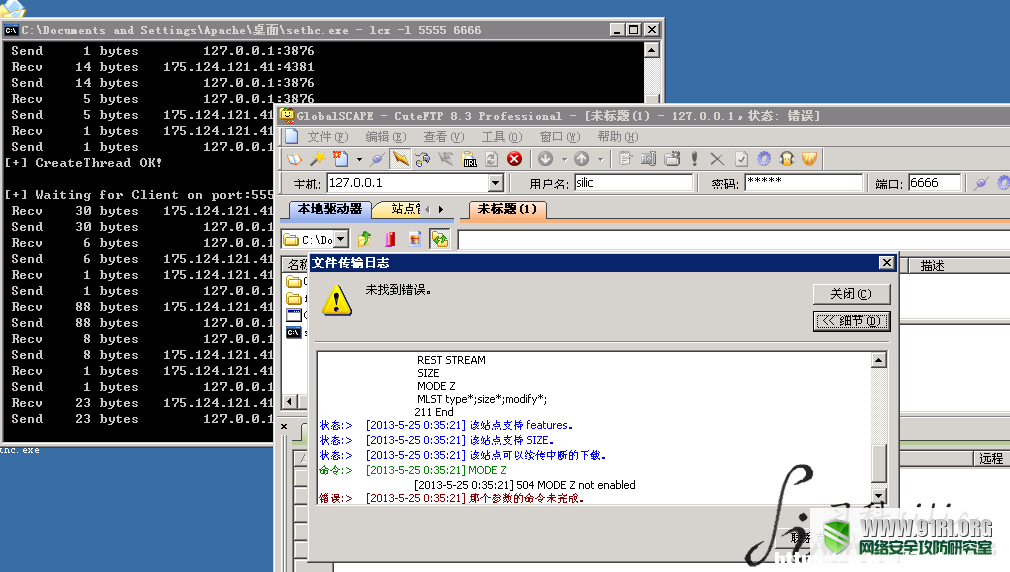The image size is (1010, 572).
Task: Go up one folder level
Action: pyautogui.click(x=365, y=240)
